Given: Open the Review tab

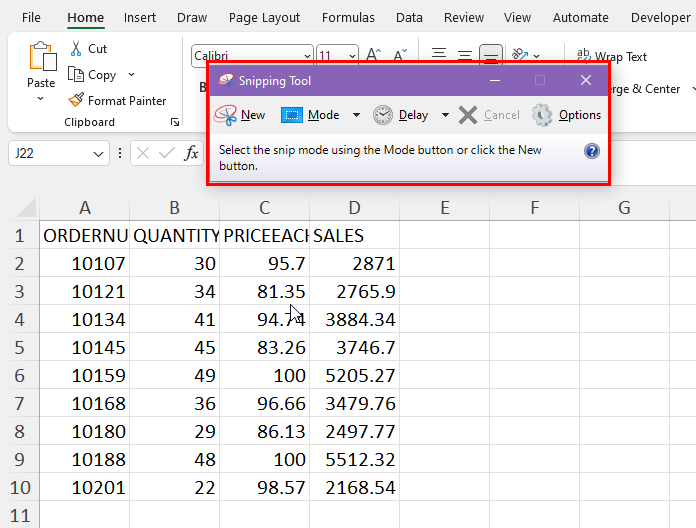Looking at the screenshot, I should point(464,18).
